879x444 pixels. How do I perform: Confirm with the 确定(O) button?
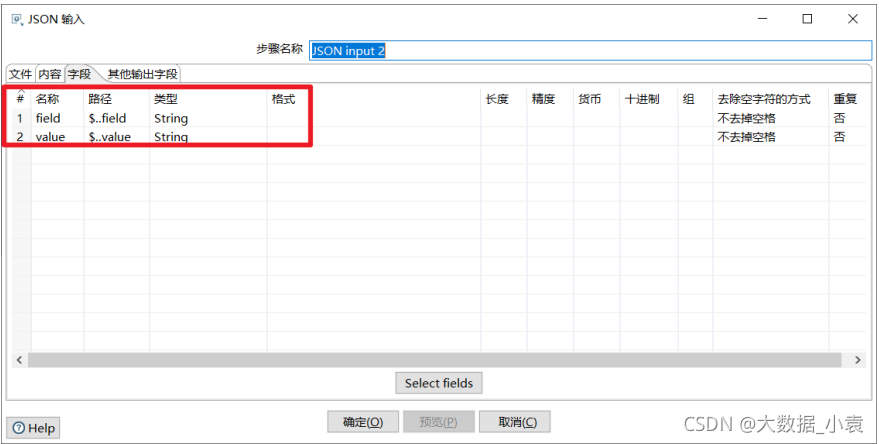point(363,422)
